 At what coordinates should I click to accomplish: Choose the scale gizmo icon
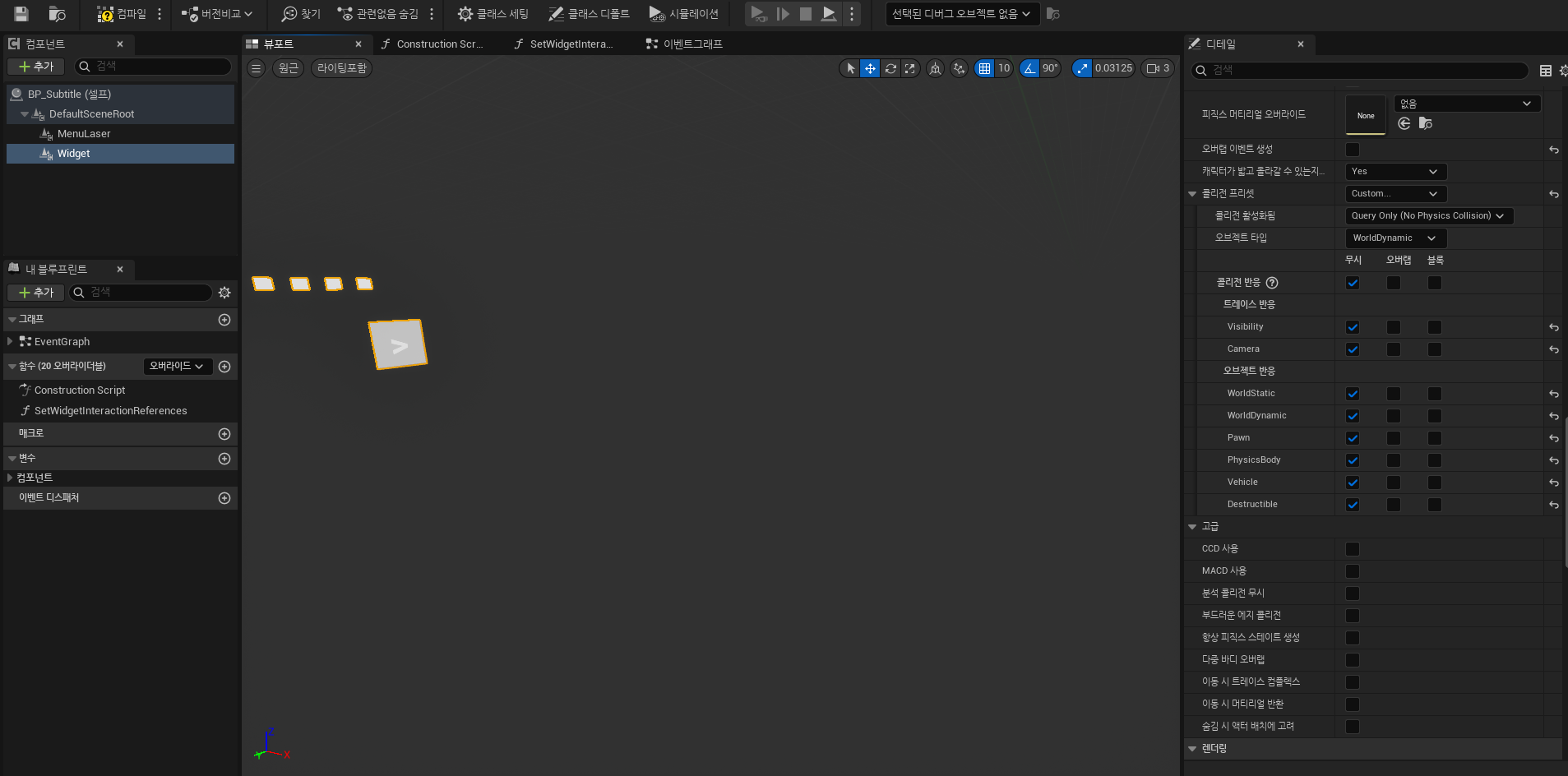coord(909,68)
